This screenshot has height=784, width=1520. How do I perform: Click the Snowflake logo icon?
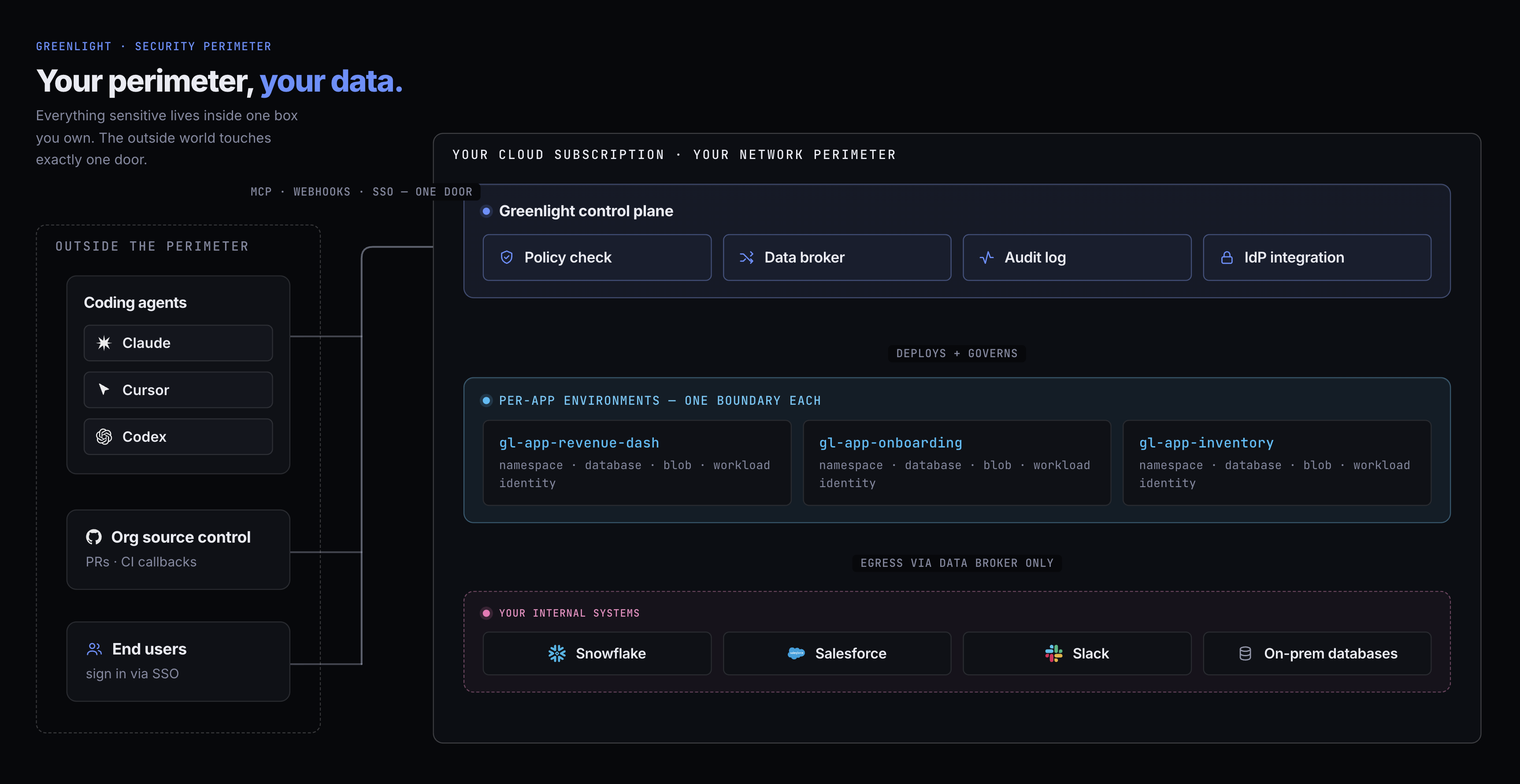coord(557,653)
